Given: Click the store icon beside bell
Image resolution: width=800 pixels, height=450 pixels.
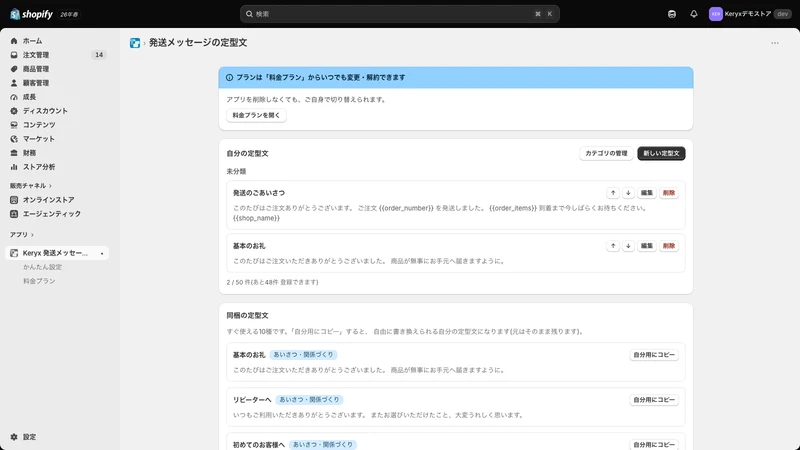Looking at the screenshot, I should pos(672,14).
